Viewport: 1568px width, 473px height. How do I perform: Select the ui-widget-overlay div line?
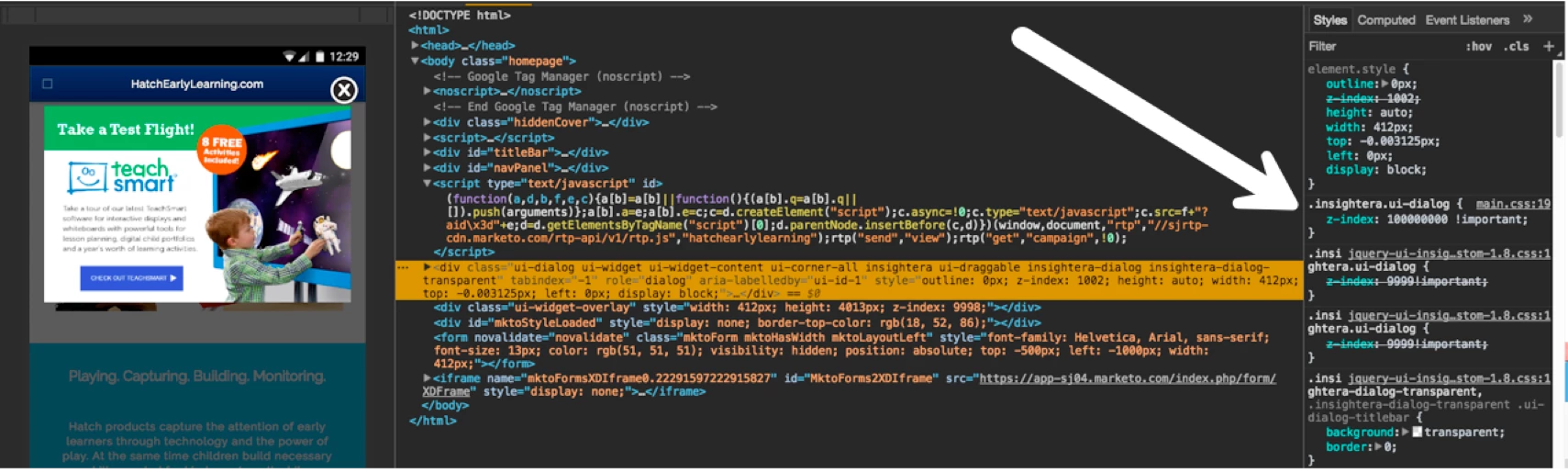(x=738, y=308)
